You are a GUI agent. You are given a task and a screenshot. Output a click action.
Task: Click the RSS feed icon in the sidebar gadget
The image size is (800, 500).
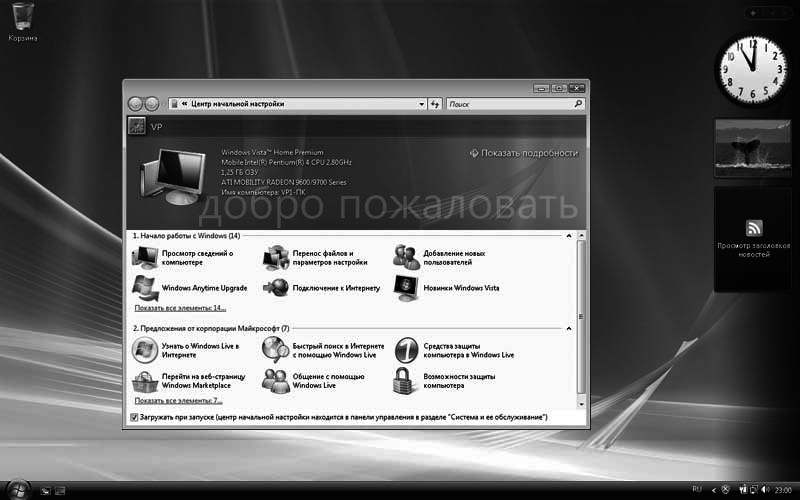pyautogui.click(x=754, y=228)
